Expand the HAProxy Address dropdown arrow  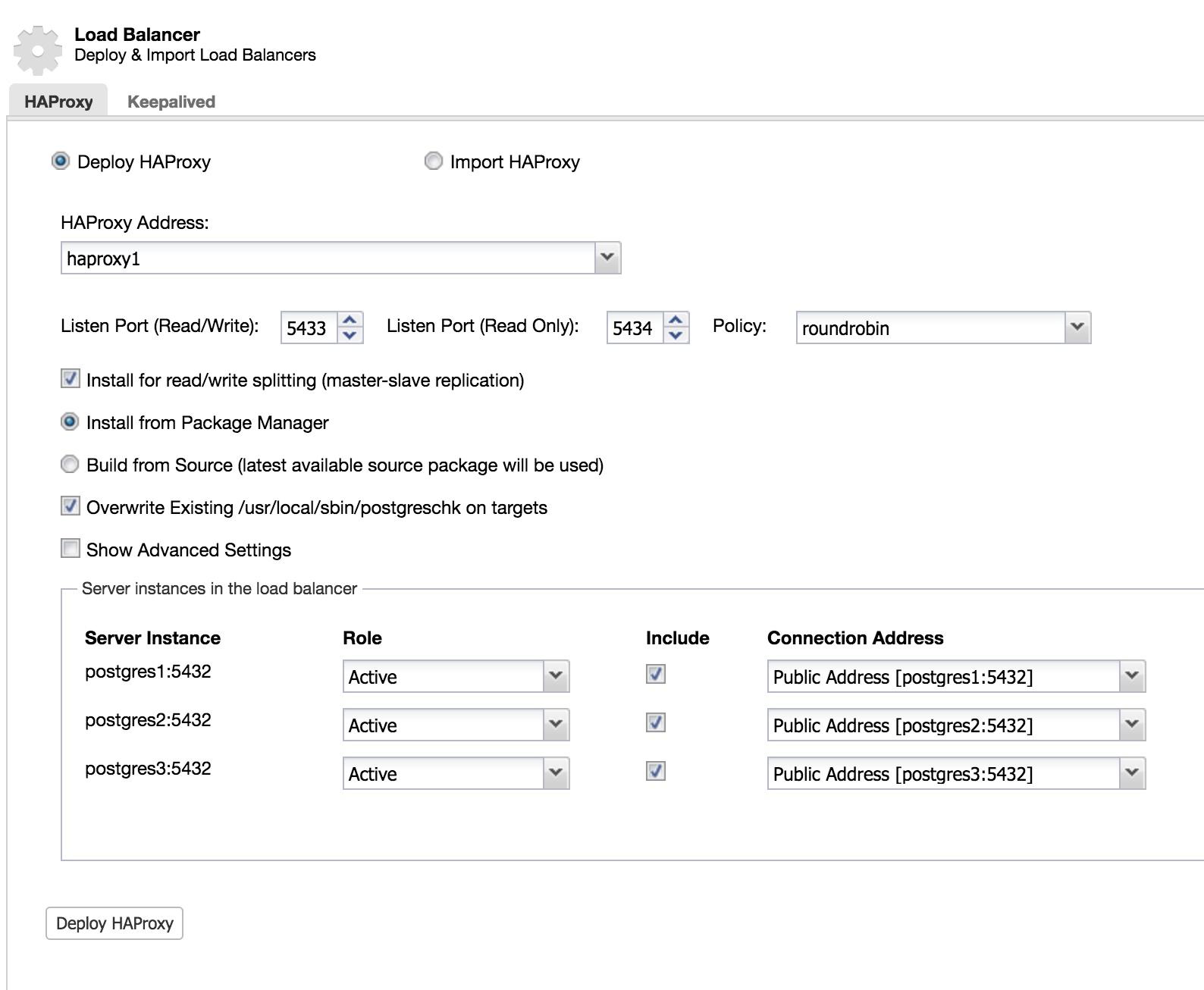click(607, 258)
